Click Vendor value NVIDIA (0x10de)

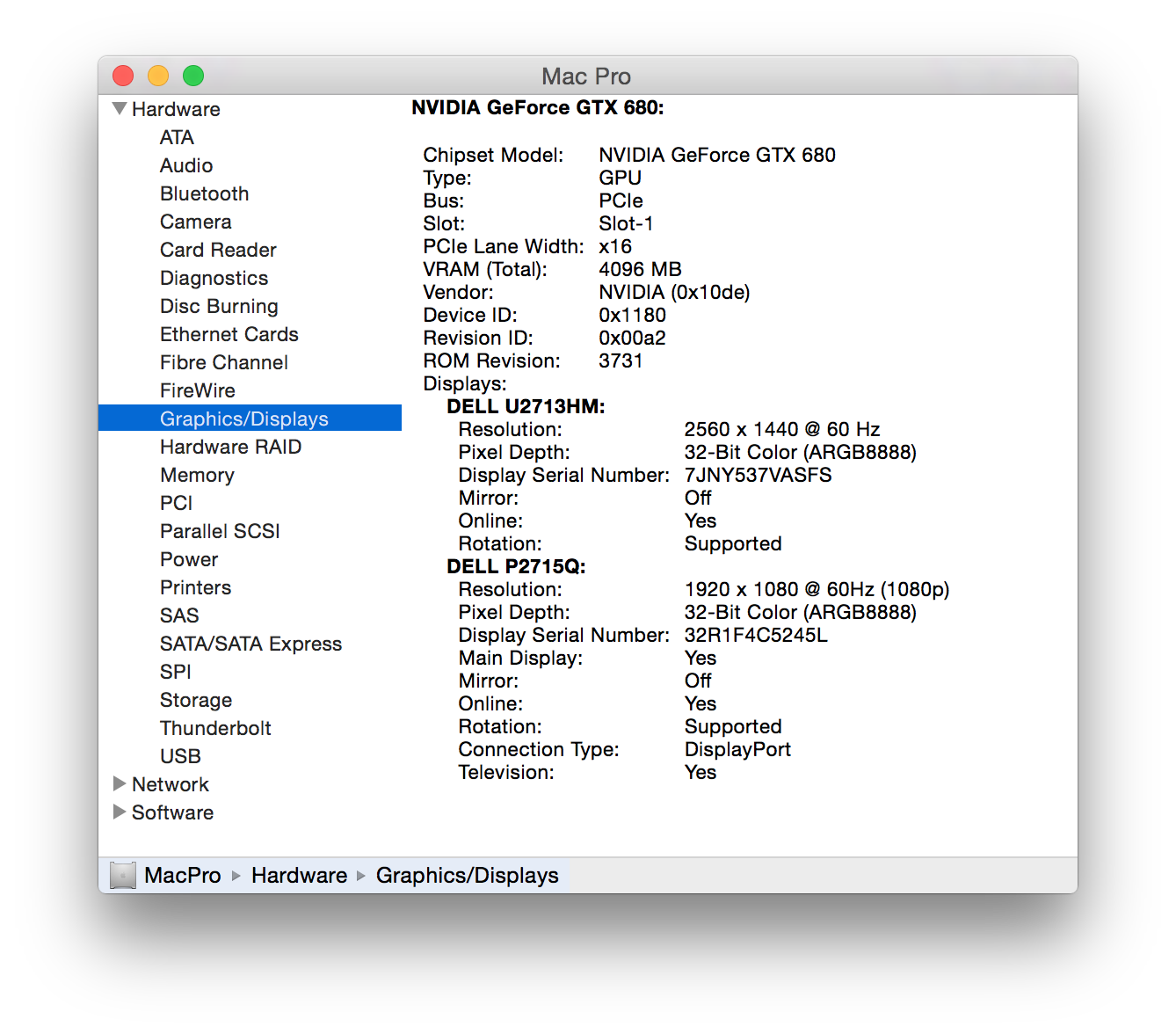click(x=674, y=292)
